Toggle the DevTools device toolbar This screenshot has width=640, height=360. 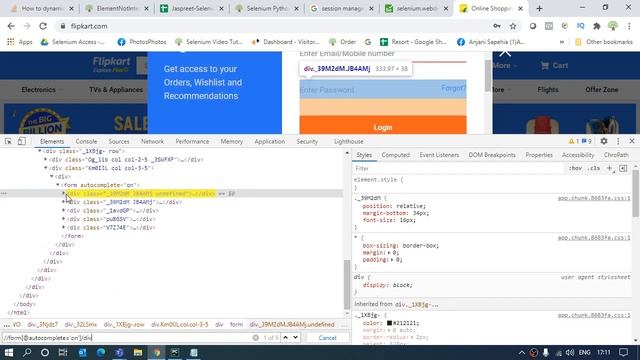pyautogui.click(x=21, y=141)
